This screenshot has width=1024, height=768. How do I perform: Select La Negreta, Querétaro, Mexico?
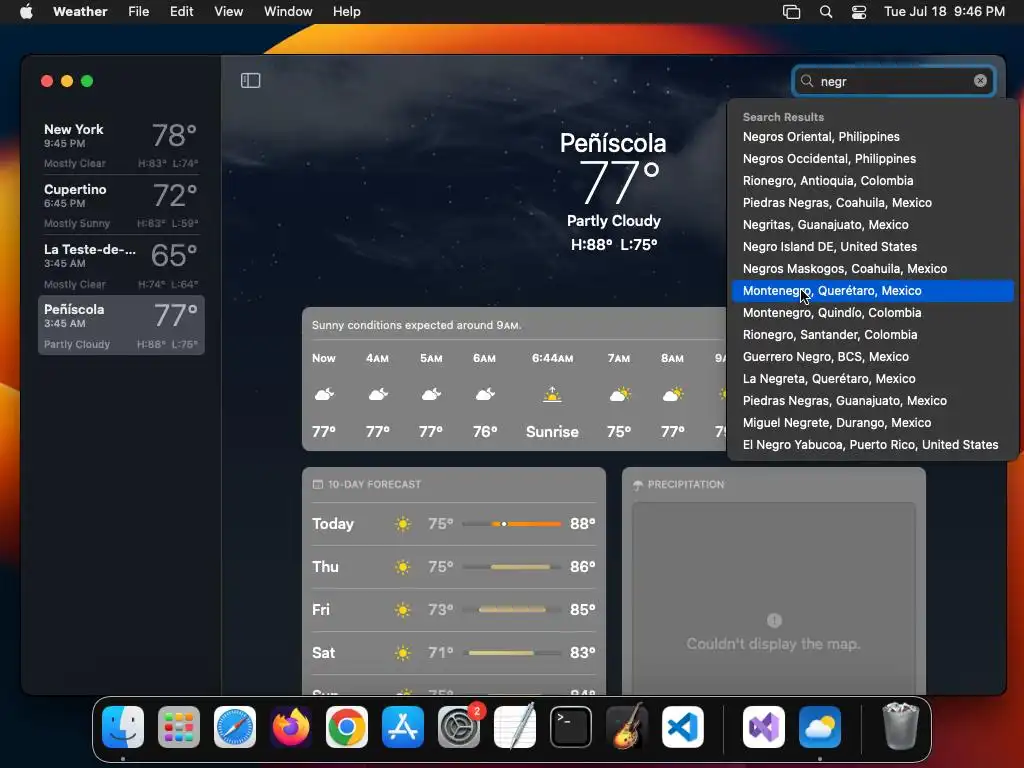pyautogui.click(x=872, y=379)
